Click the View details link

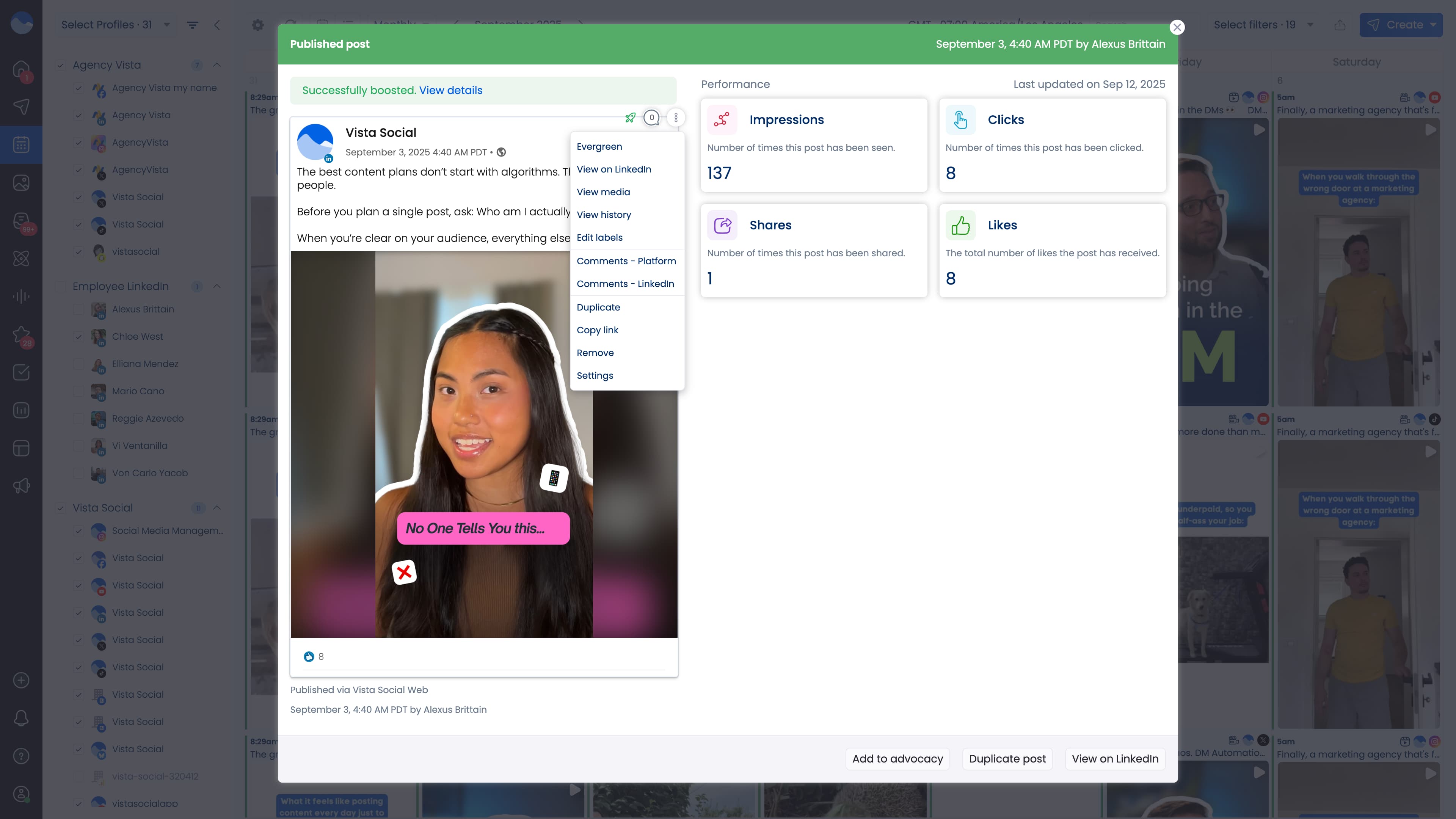(x=451, y=91)
